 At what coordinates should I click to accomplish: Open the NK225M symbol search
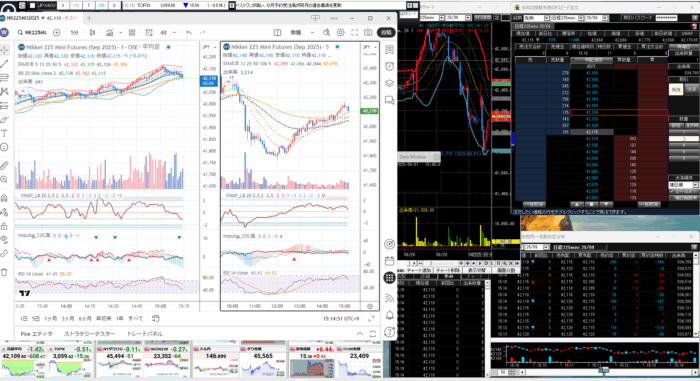(x=32, y=33)
